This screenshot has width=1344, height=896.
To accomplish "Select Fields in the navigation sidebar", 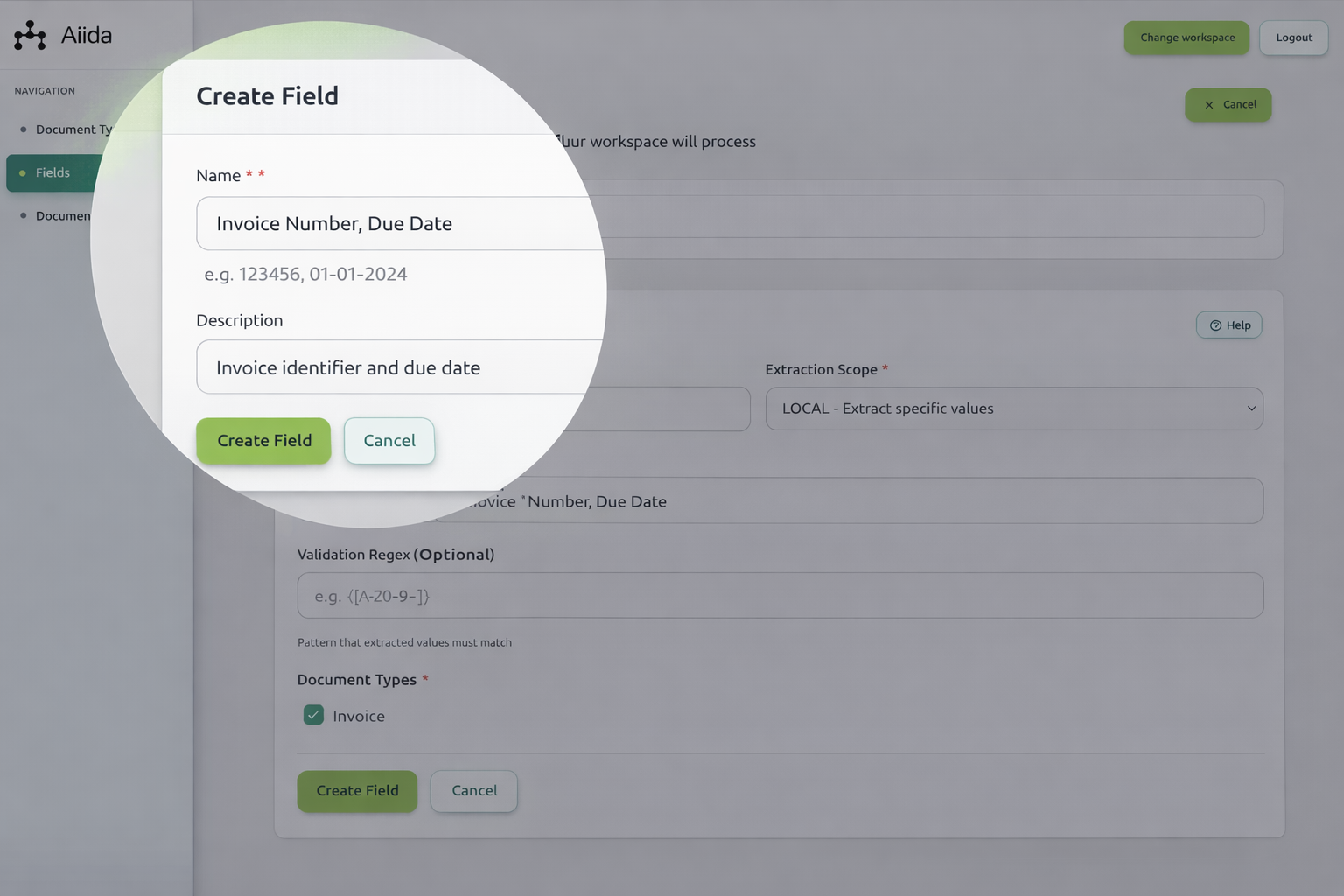I will (52, 172).
